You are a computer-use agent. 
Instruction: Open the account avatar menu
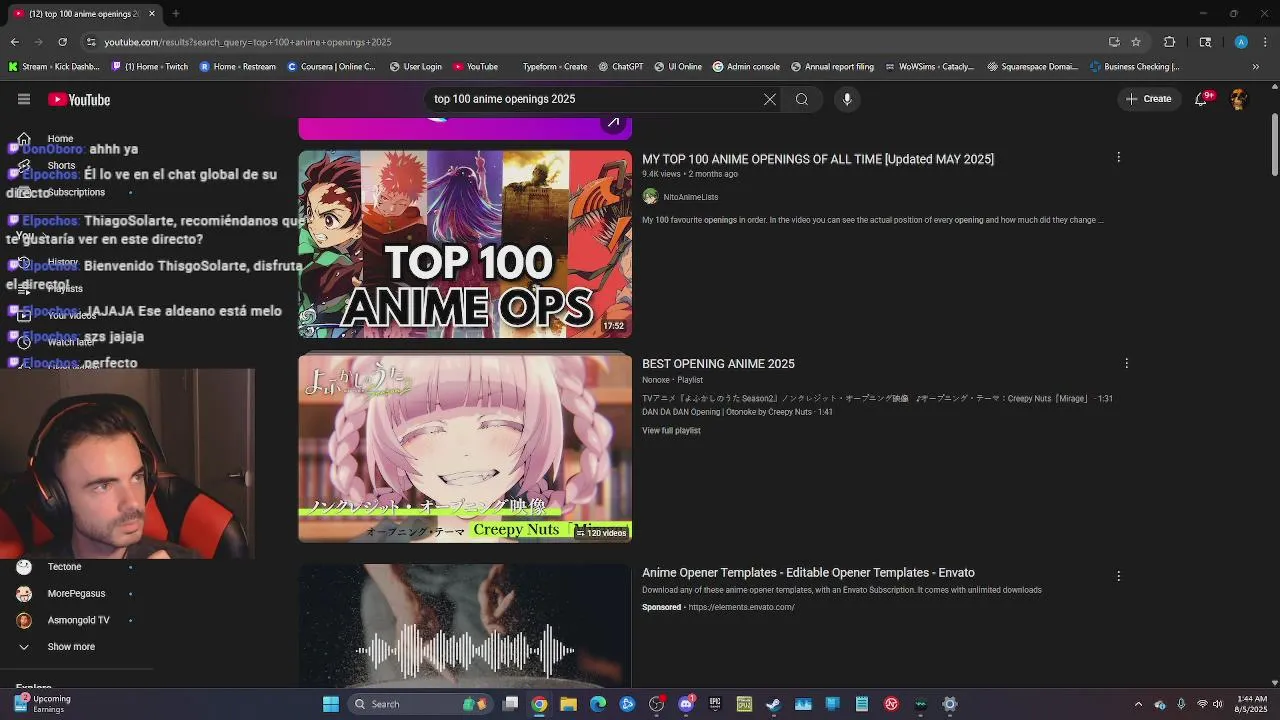click(x=1238, y=99)
